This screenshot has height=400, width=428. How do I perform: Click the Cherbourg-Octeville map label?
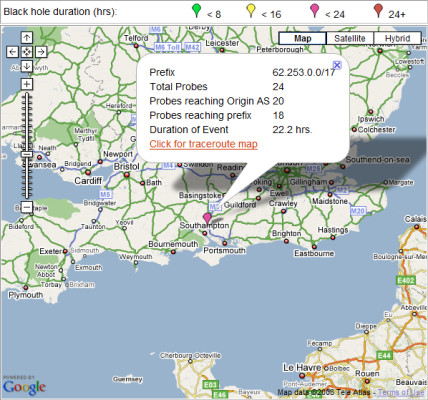(x=190, y=355)
